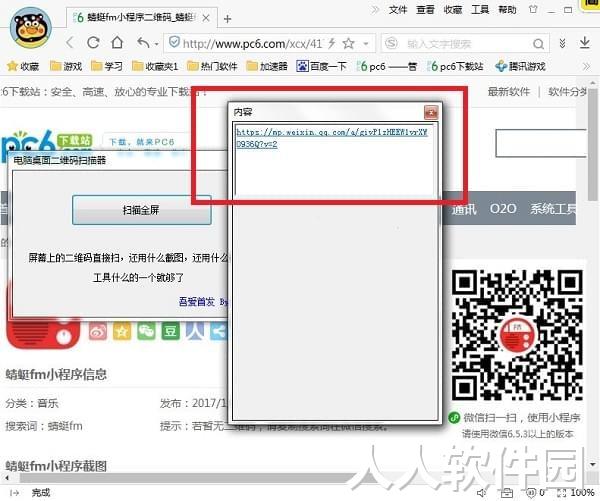Expand bookmarks bar overflow chevron
600x501 pixels.
click(x=586, y=67)
